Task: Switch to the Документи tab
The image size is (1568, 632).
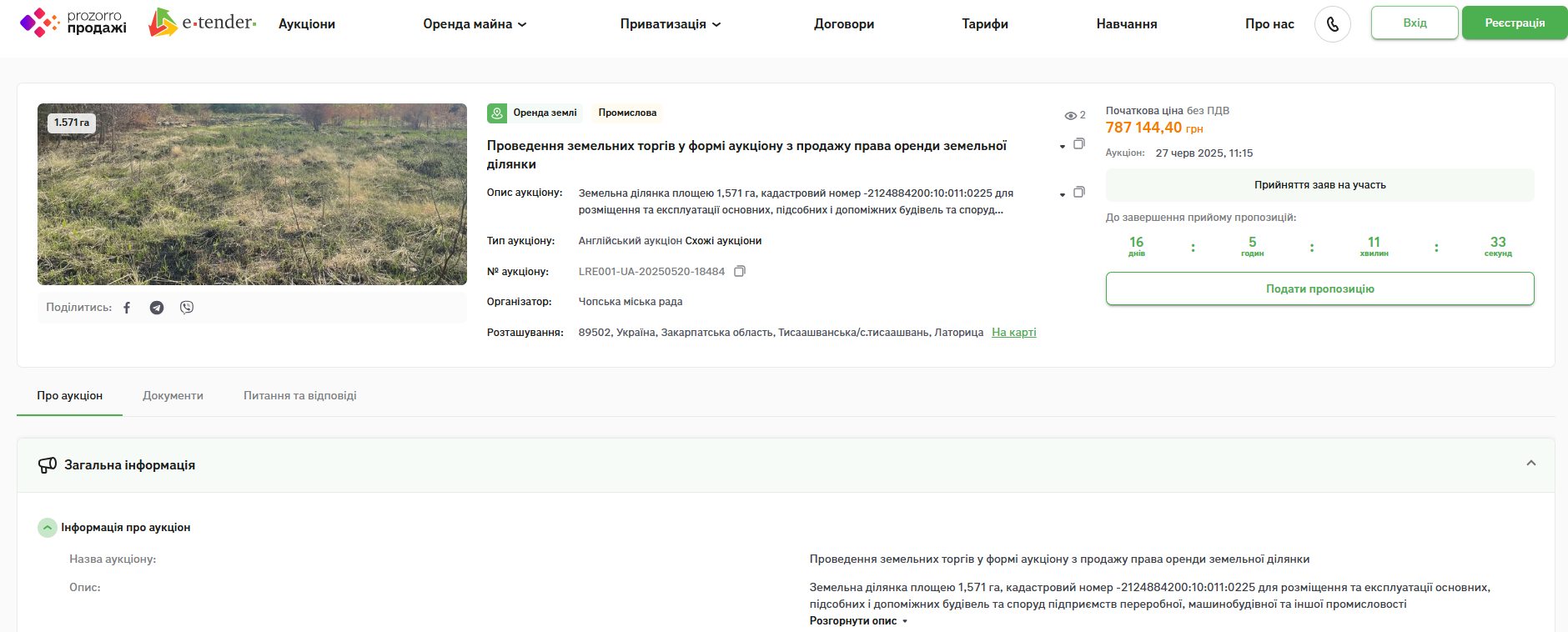Action: pos(173,395)
